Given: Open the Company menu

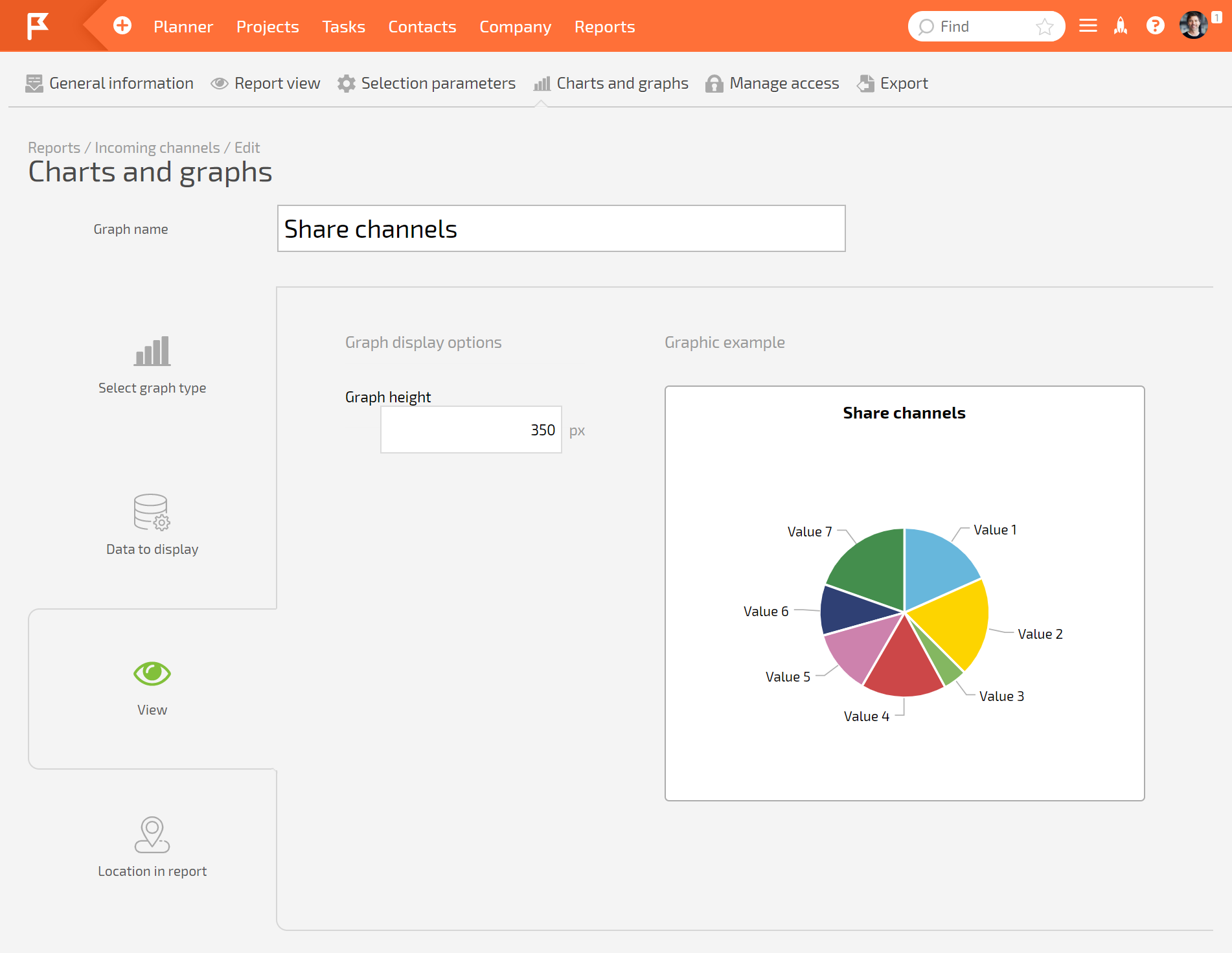Looking at the screenshot, I should [x=516, y=27].
